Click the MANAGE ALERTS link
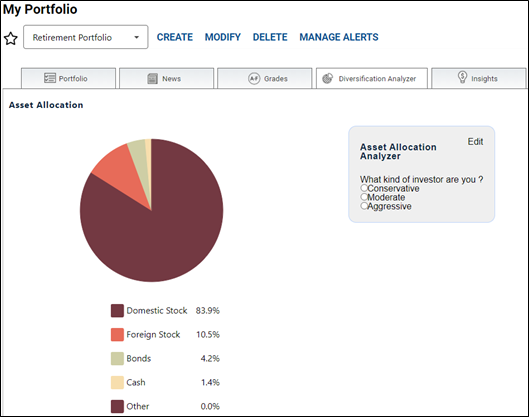This screenshot has height=417, width=529. tap(339, 37)
